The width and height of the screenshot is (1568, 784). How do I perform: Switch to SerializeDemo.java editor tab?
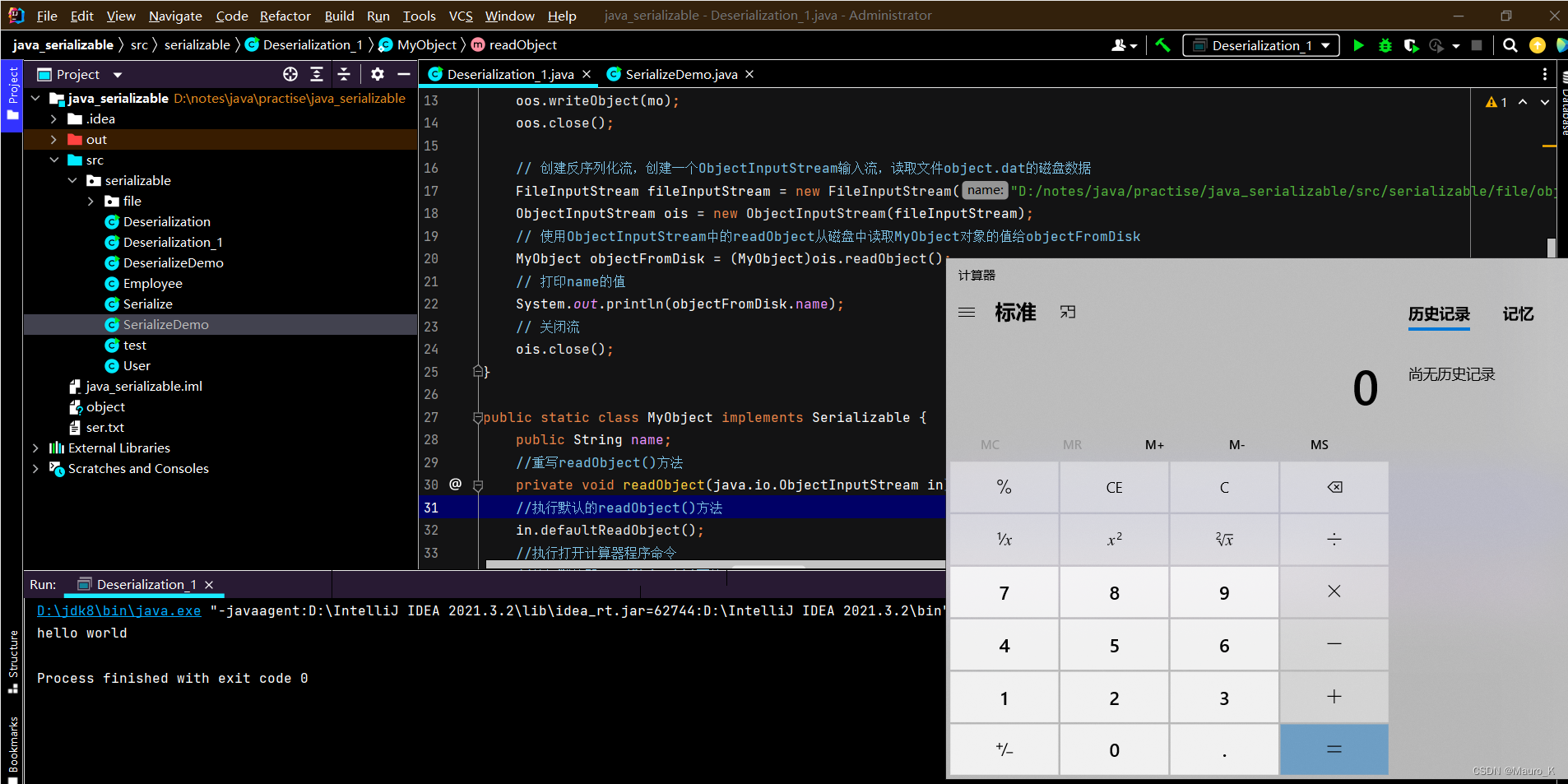pos(680,74)
